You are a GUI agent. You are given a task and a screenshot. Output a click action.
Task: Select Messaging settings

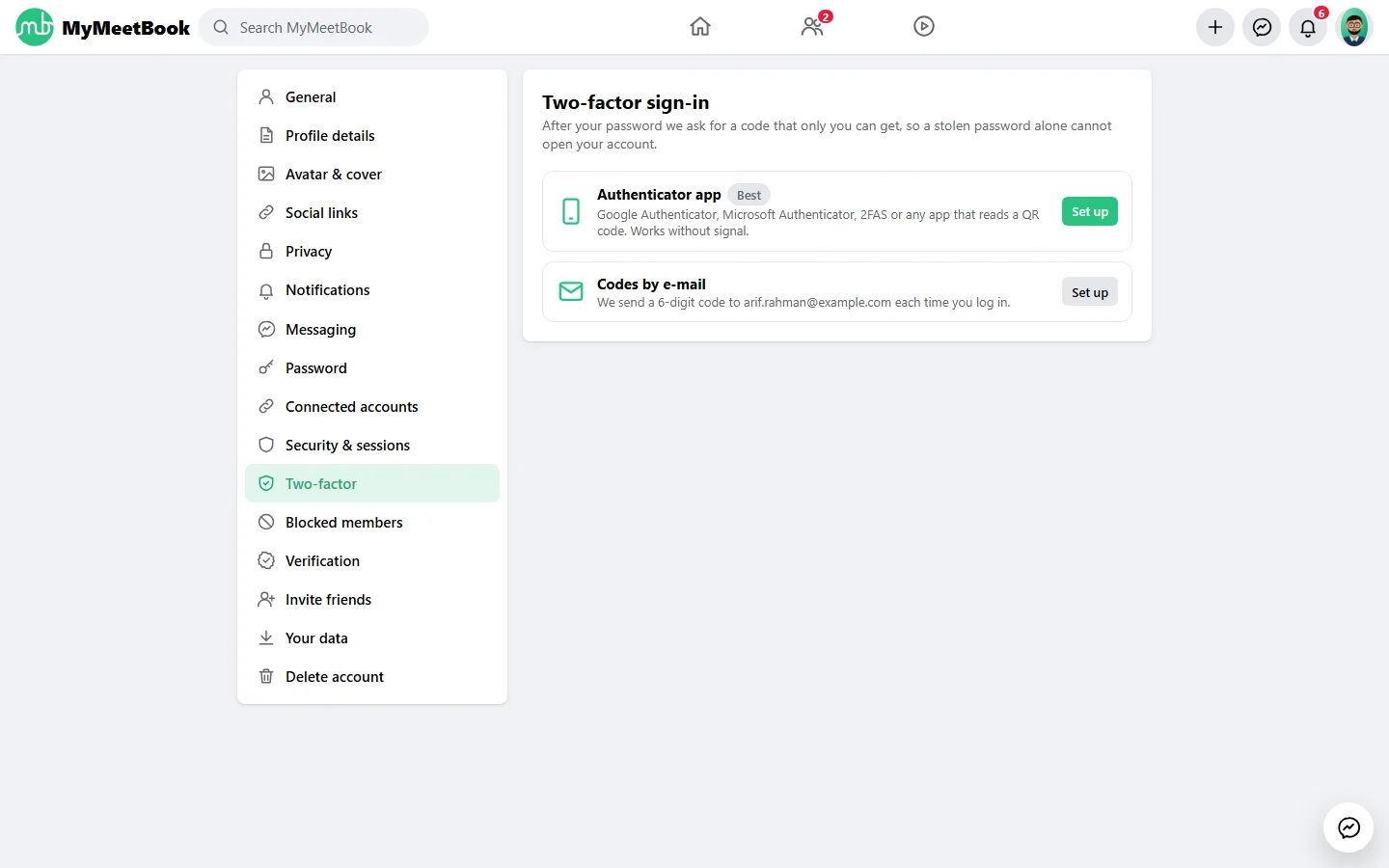372,330
